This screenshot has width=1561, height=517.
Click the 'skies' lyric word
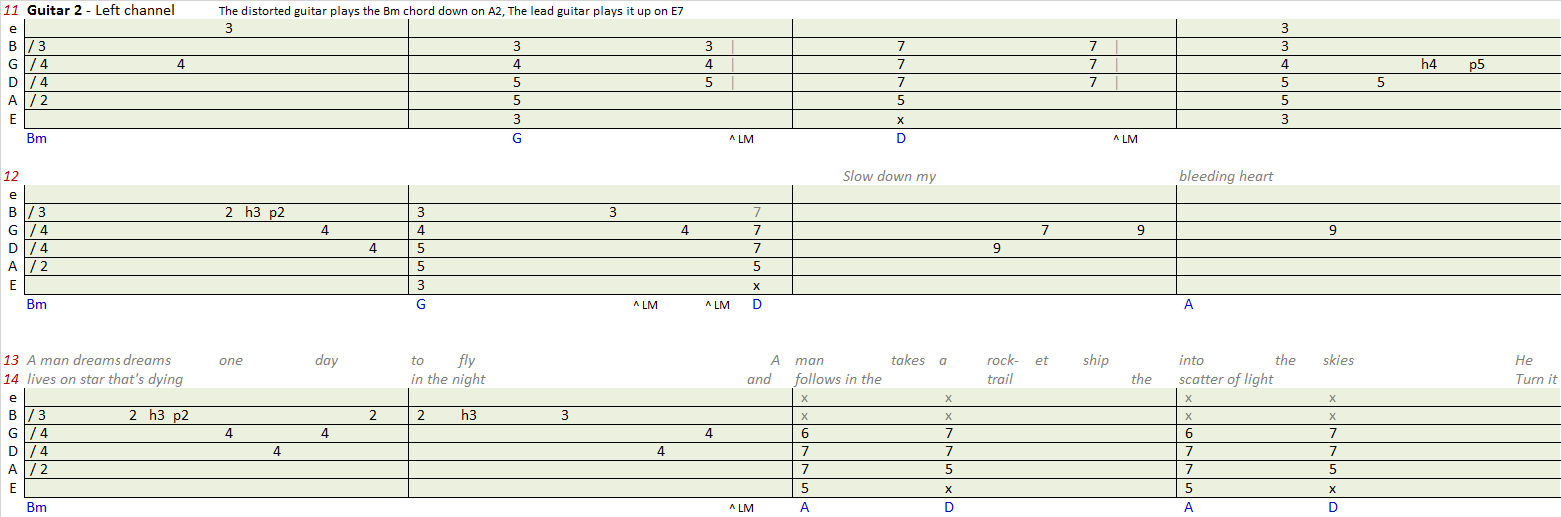point(1338,360)
